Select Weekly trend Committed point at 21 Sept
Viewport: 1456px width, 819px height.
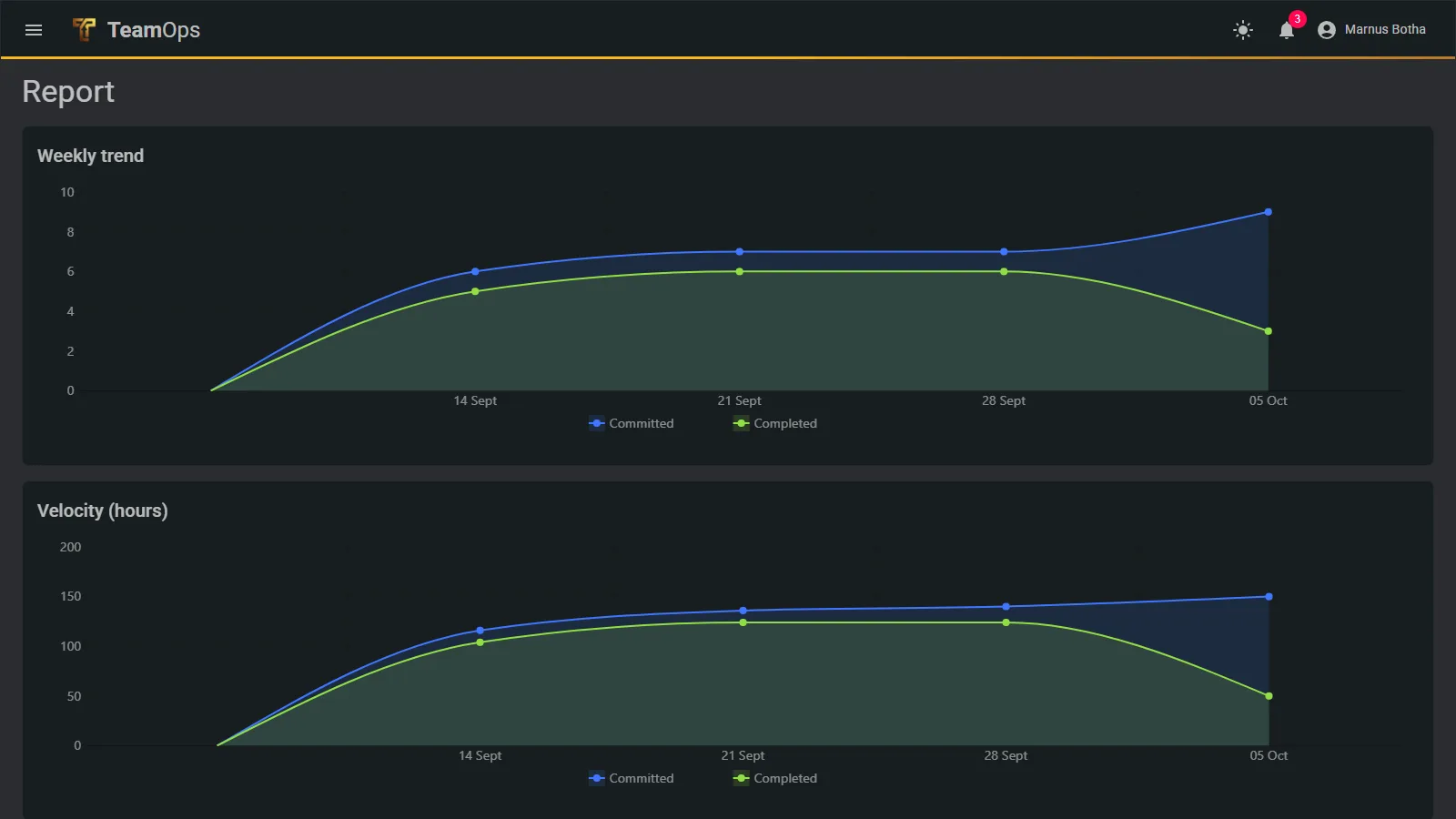click(x=740, y=252)
